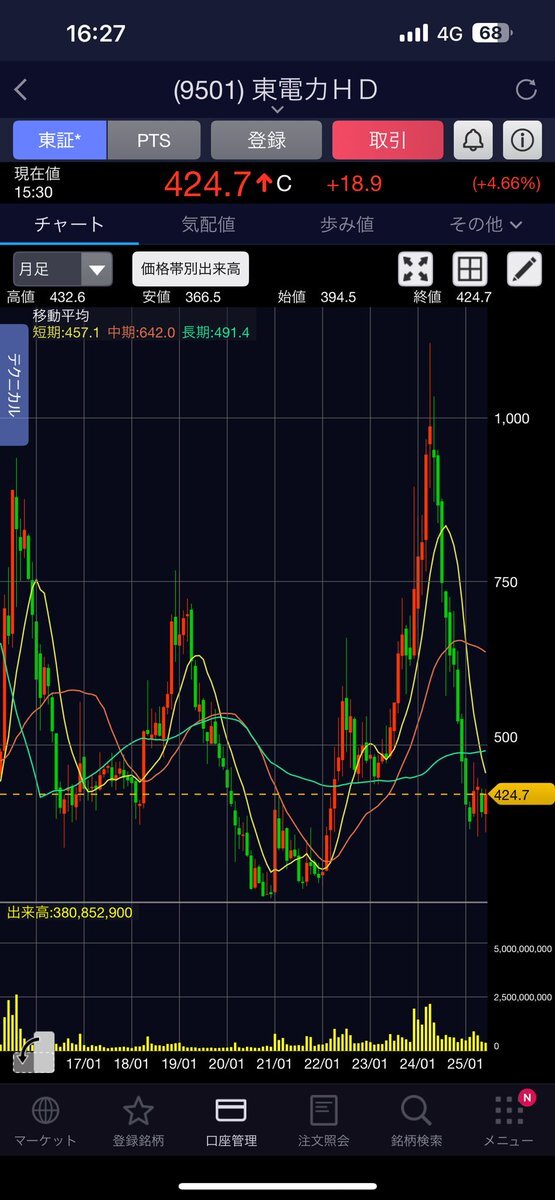555x1200 pixels.
Task: Expand chart to fullscreen
Action: (x=416, y=269)
